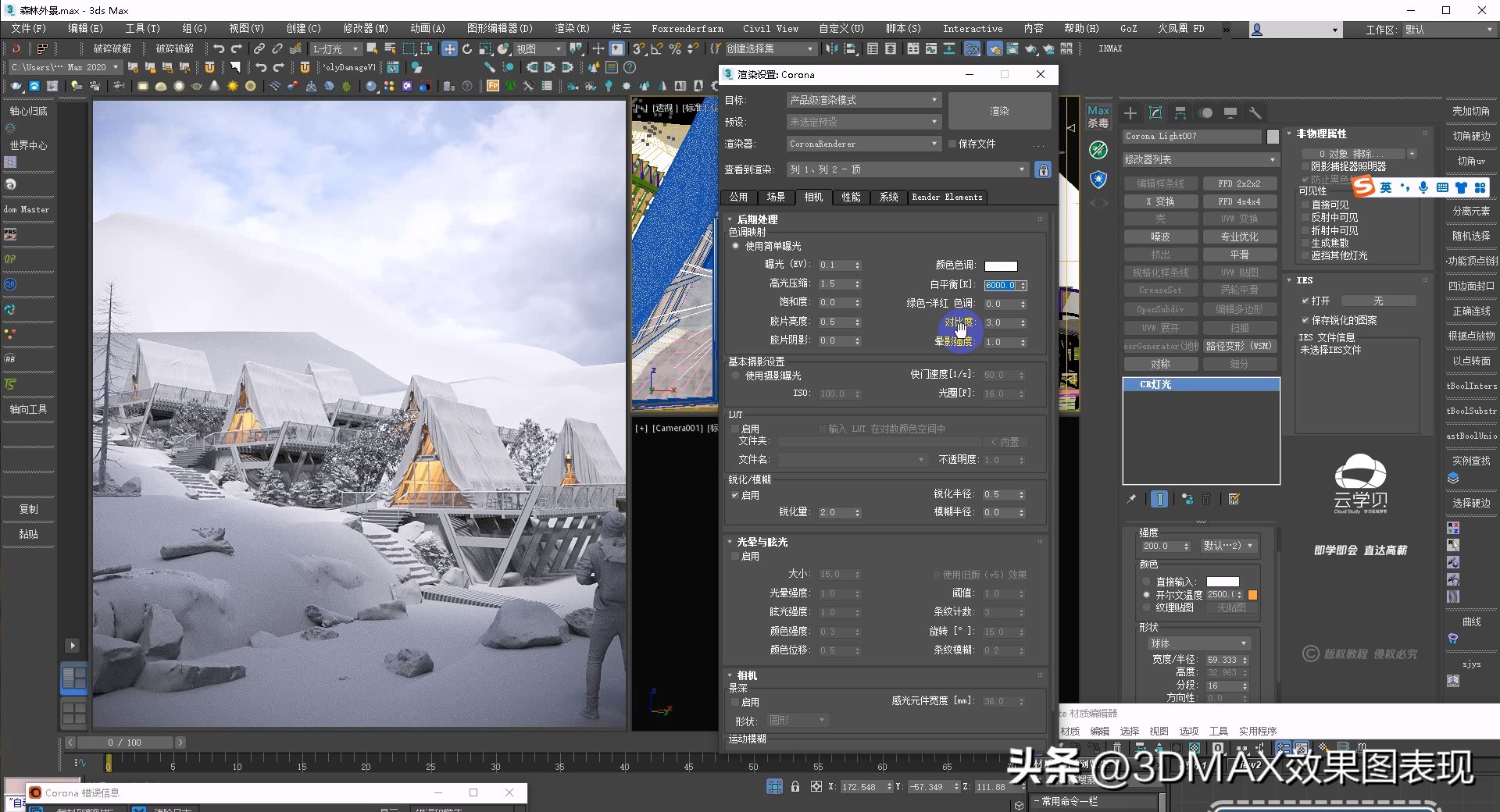Open the CoronaRenderer renderer dropdown
This screenshot has height=812, width=1500.
coord(862,144)
